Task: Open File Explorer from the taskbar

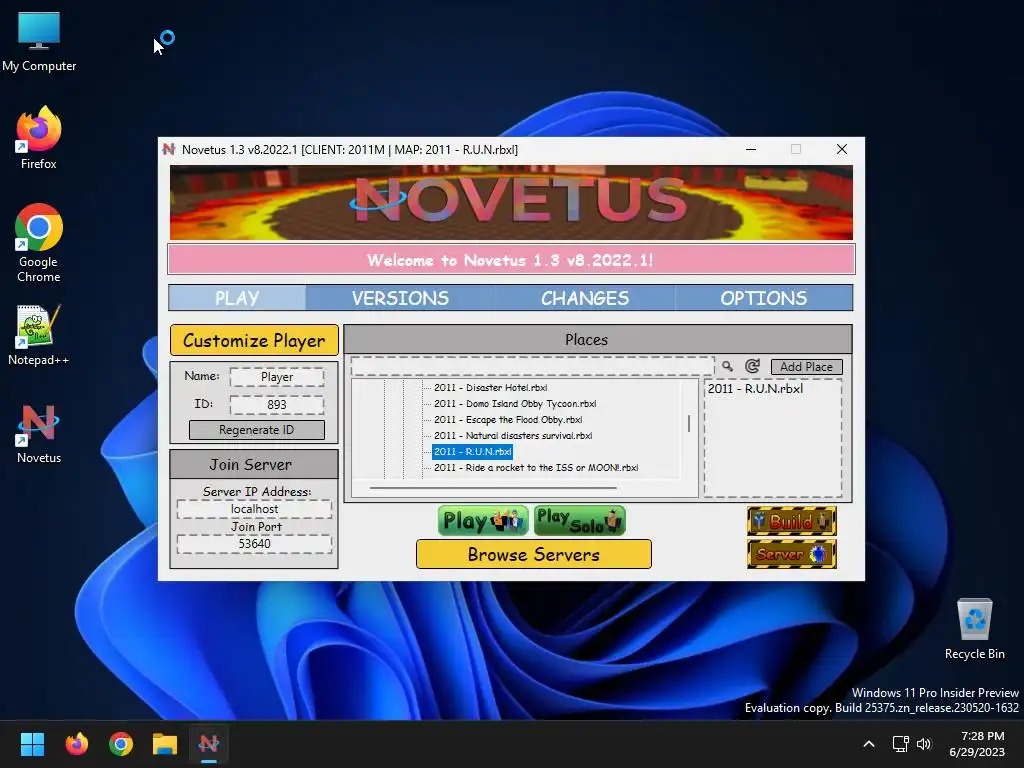Action: click(165, 744)
